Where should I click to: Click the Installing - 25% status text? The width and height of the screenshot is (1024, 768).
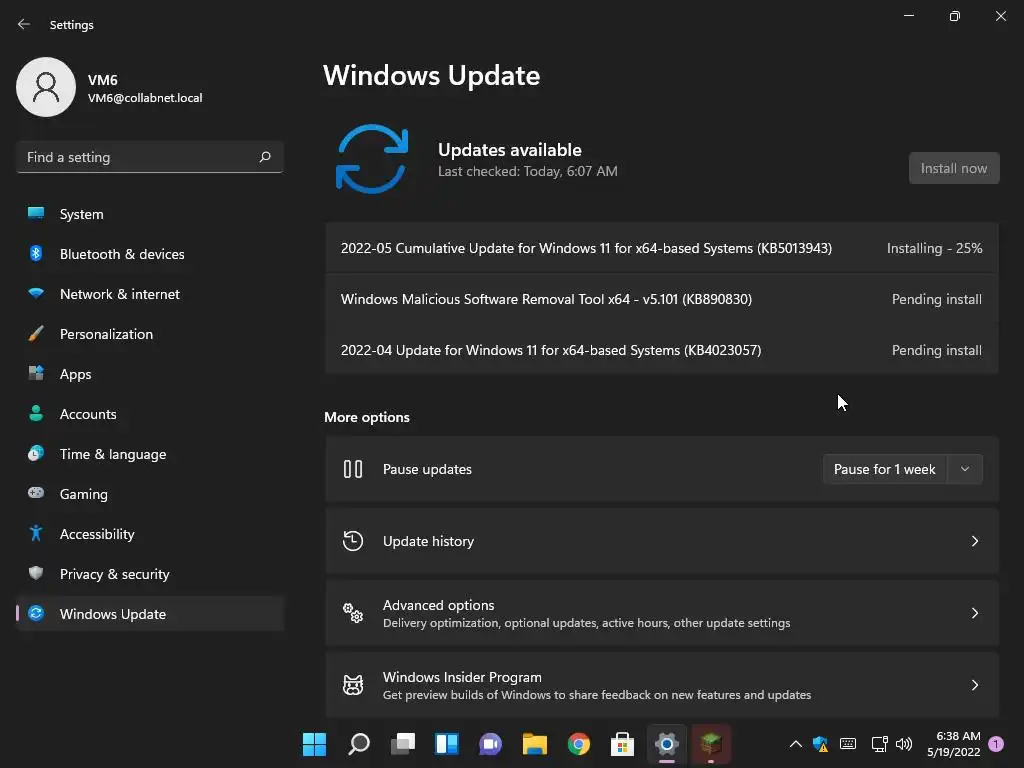coord(934,248)
